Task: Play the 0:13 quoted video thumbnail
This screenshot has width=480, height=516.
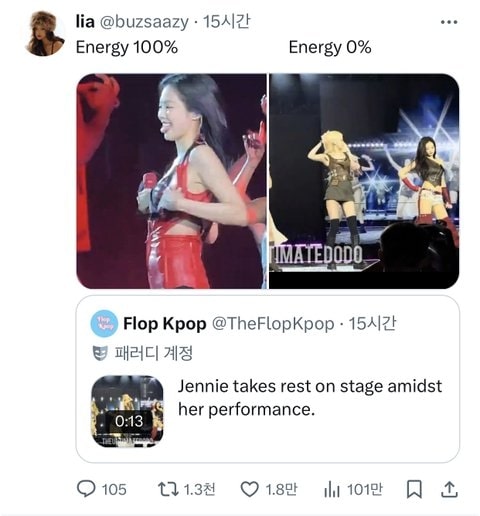Action: tap(127, 411)
